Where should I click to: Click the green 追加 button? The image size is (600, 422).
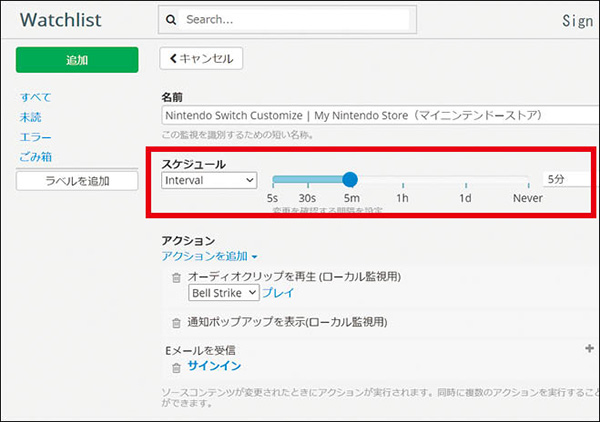pyautogui.click(x=77, y=60)
